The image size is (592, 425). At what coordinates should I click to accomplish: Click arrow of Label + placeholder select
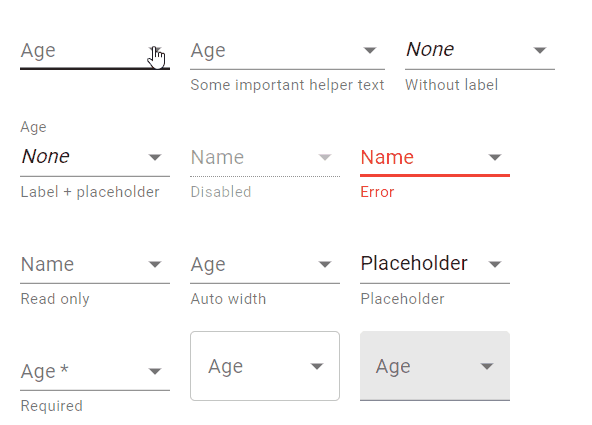pyautogui.click(x=155, y=157)
